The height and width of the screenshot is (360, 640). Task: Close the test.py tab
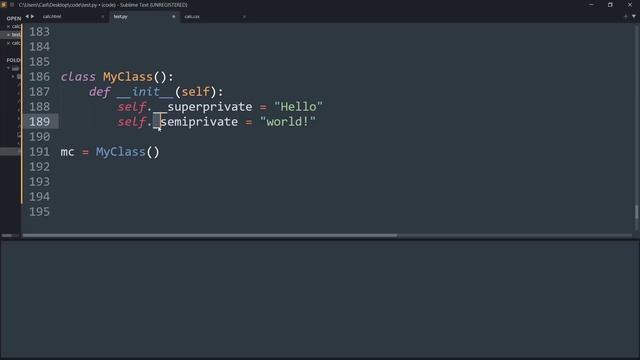coord(173,17)
